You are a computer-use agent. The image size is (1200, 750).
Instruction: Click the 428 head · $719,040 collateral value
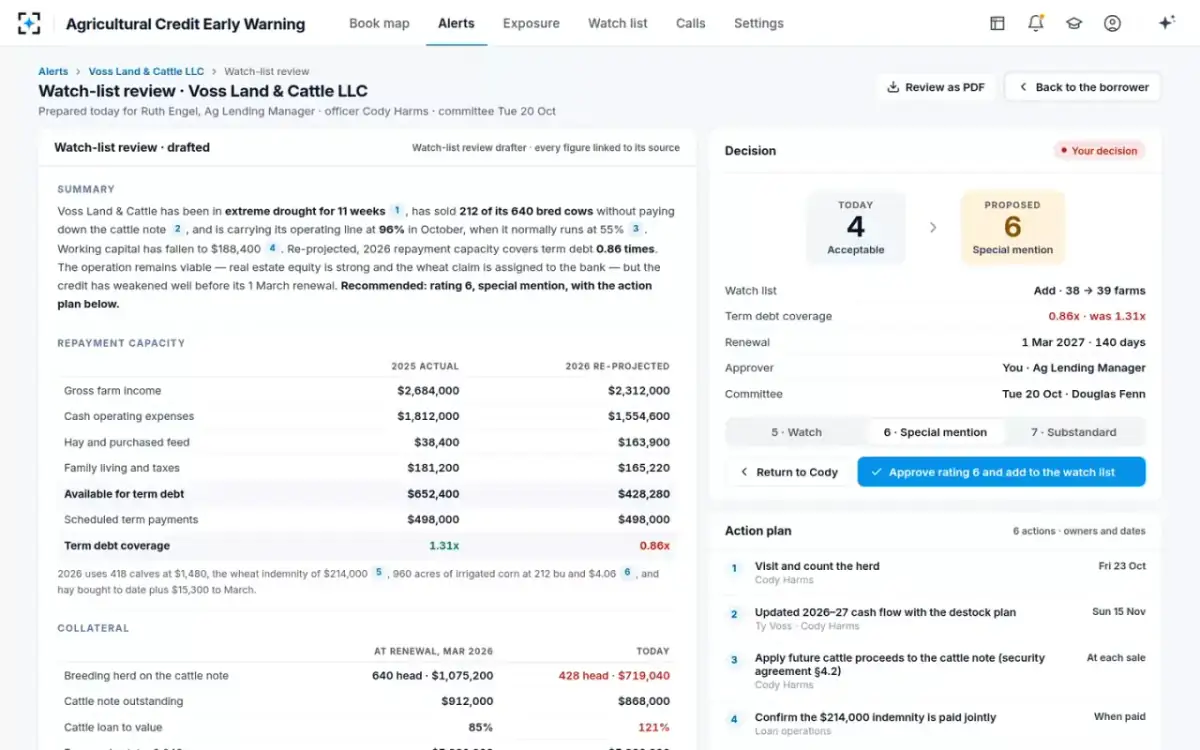[614, 676]
